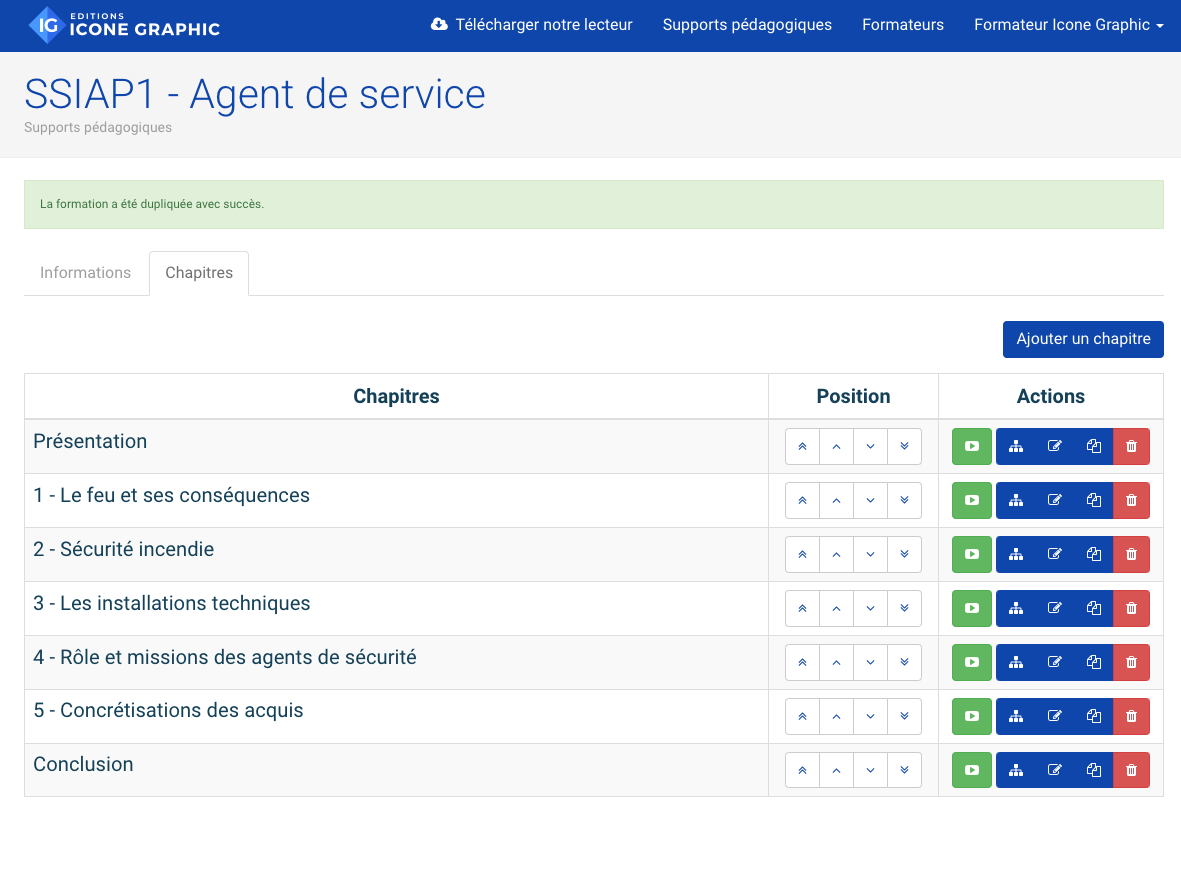Move 1 - Le feu to the top

click(x=802, y=501)
